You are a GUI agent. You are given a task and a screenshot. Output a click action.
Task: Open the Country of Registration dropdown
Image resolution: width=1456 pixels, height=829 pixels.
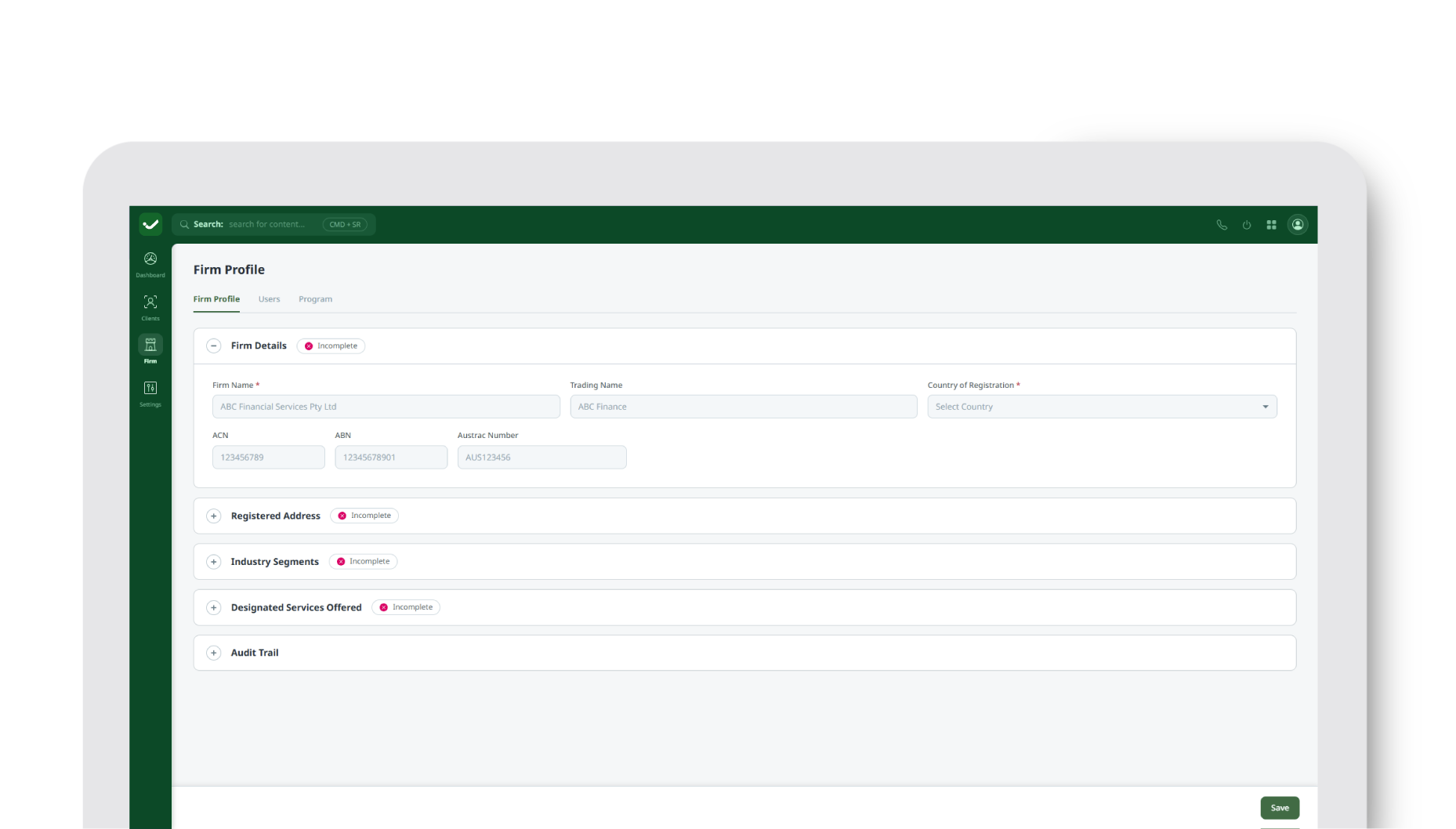tap(1102, 407)
